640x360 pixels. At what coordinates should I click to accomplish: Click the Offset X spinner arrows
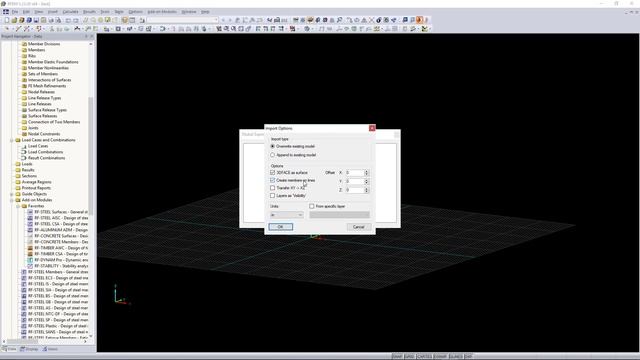click(366, 173)
